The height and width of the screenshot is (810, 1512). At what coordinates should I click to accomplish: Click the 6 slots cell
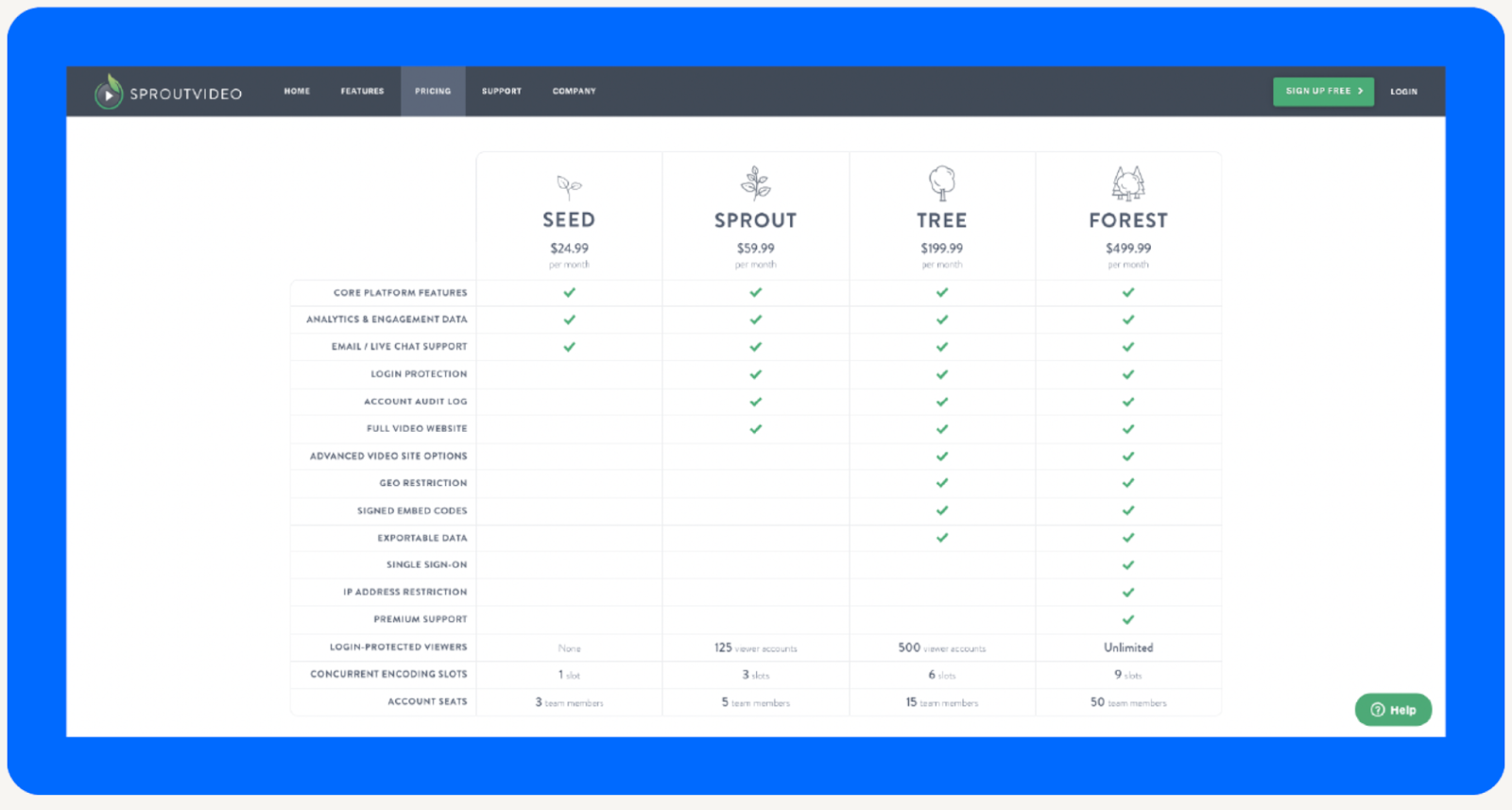(941, 675)
